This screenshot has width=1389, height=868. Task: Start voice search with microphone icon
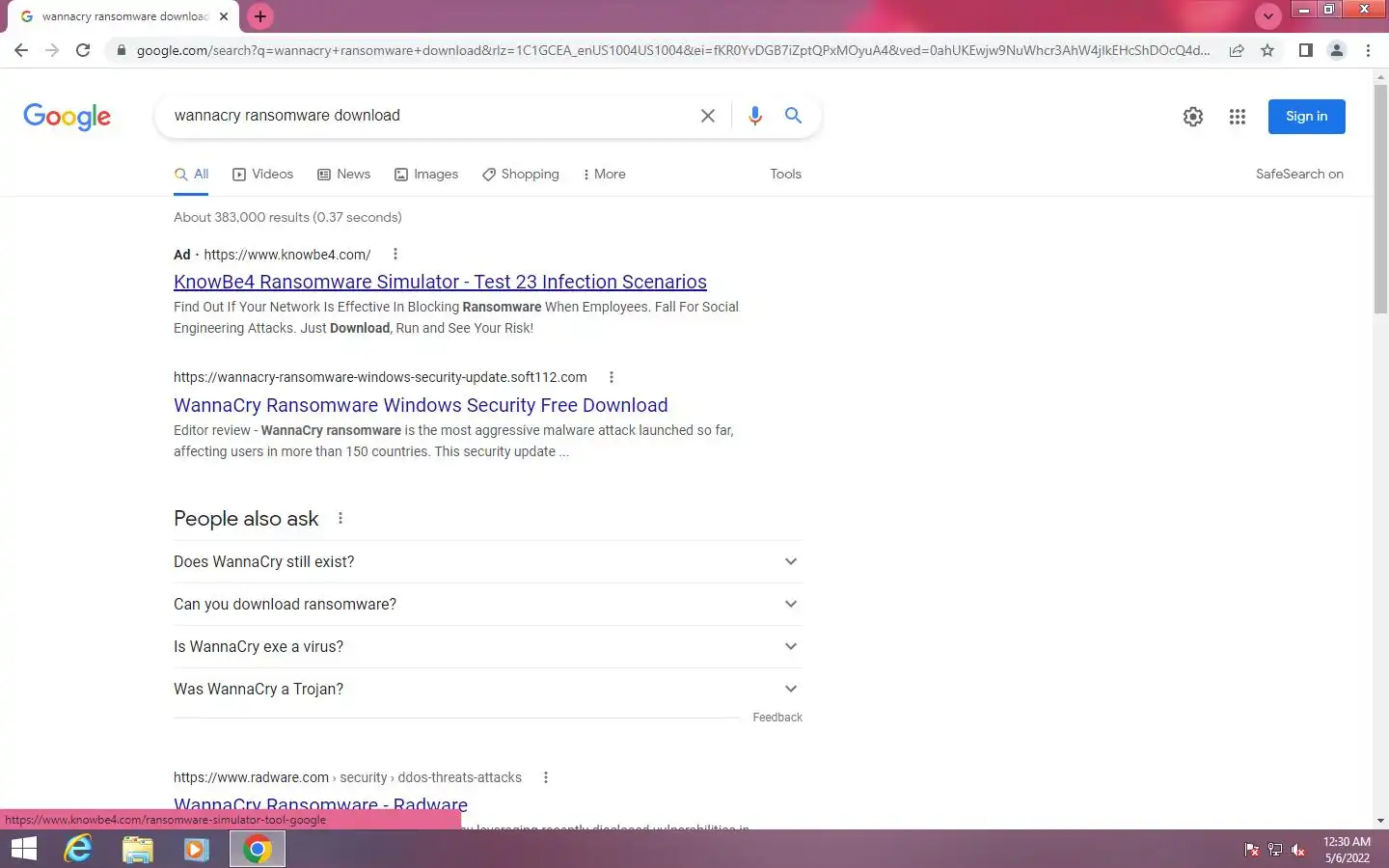[x=755, y=116]
